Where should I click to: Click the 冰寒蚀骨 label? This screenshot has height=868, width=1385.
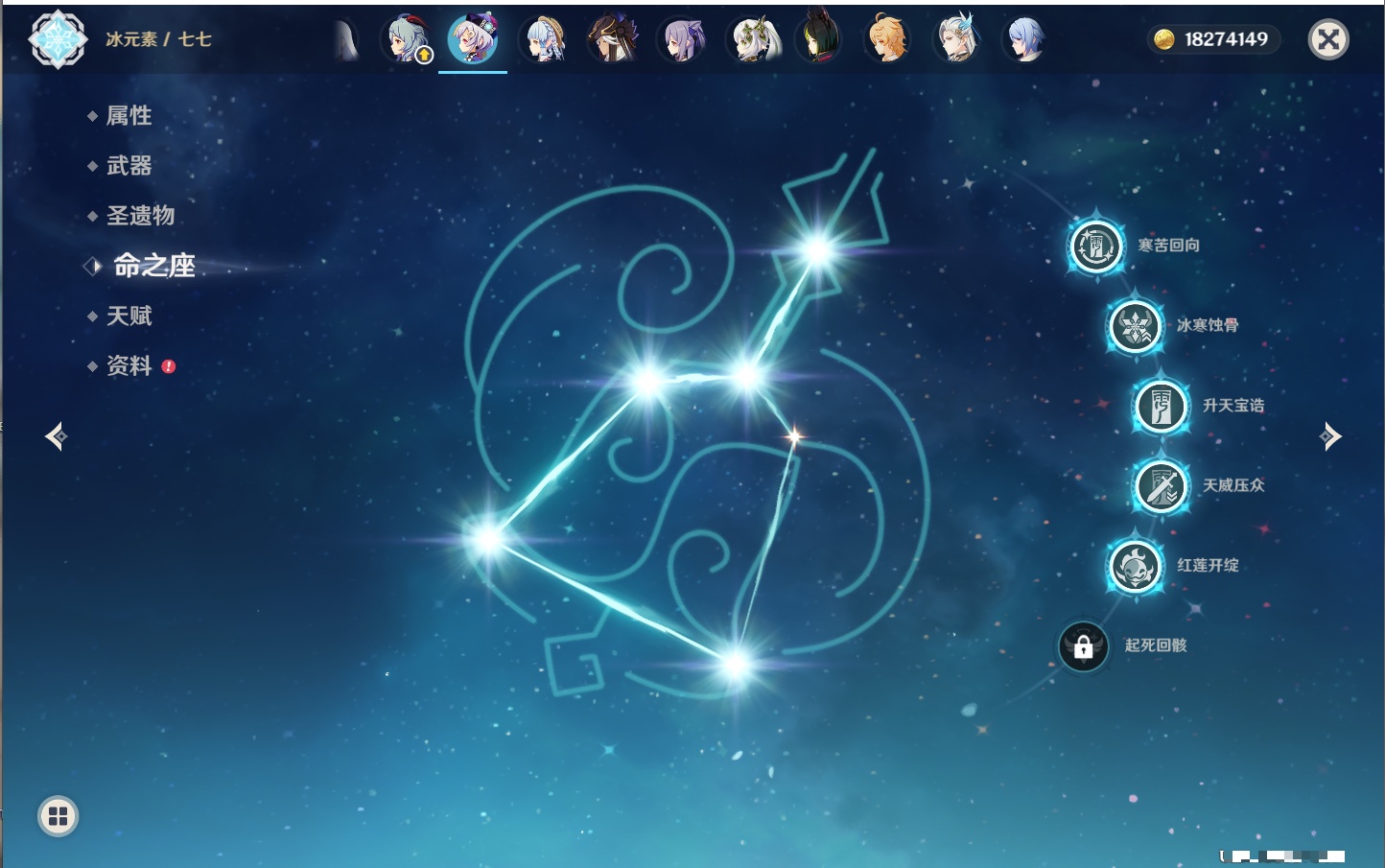[x=1208, y=325]
